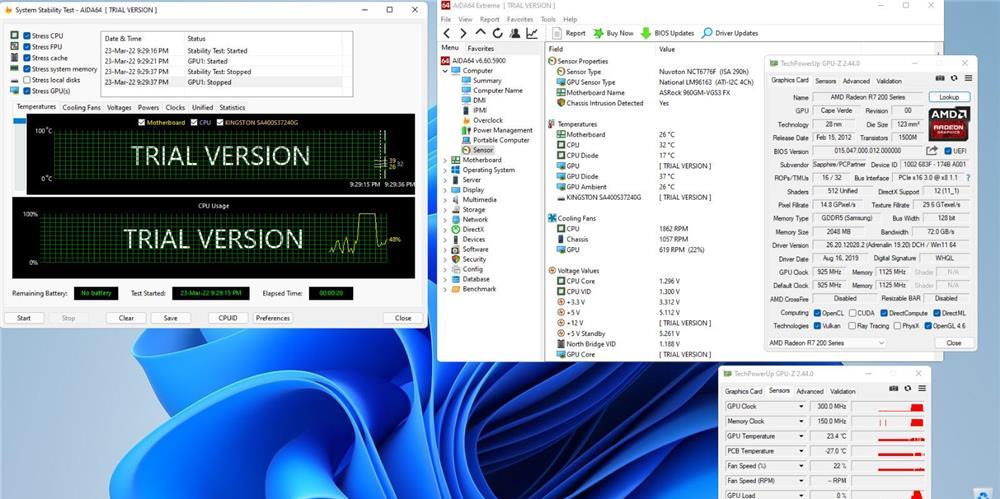Image resolution: width=1000 pixels, height=499 pixels.
Task: Open the Report menu in AIDA64 menu bar
Action: click(x=490, y=19)
